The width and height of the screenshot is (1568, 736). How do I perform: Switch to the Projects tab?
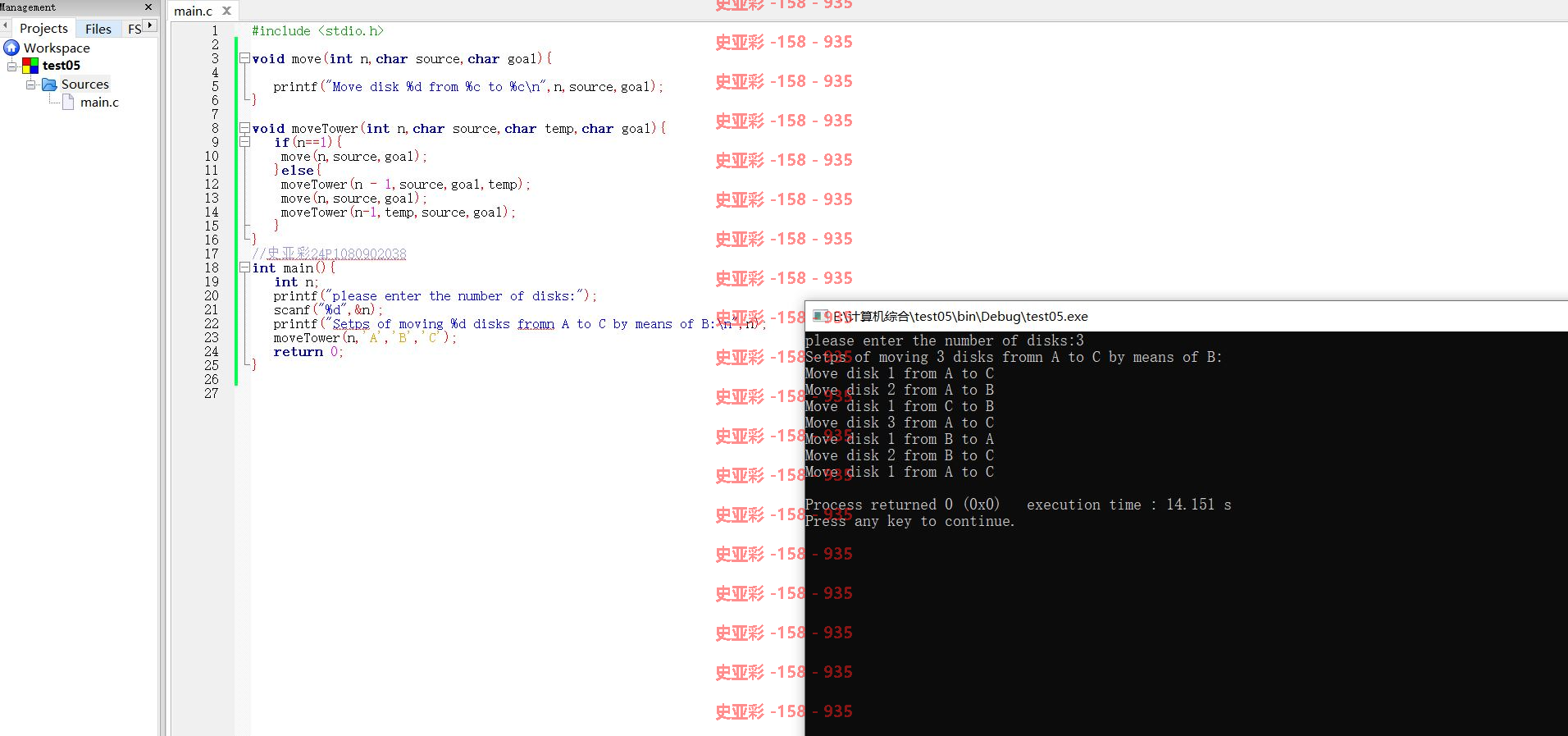pyautogui.click(x=43, y=29)
